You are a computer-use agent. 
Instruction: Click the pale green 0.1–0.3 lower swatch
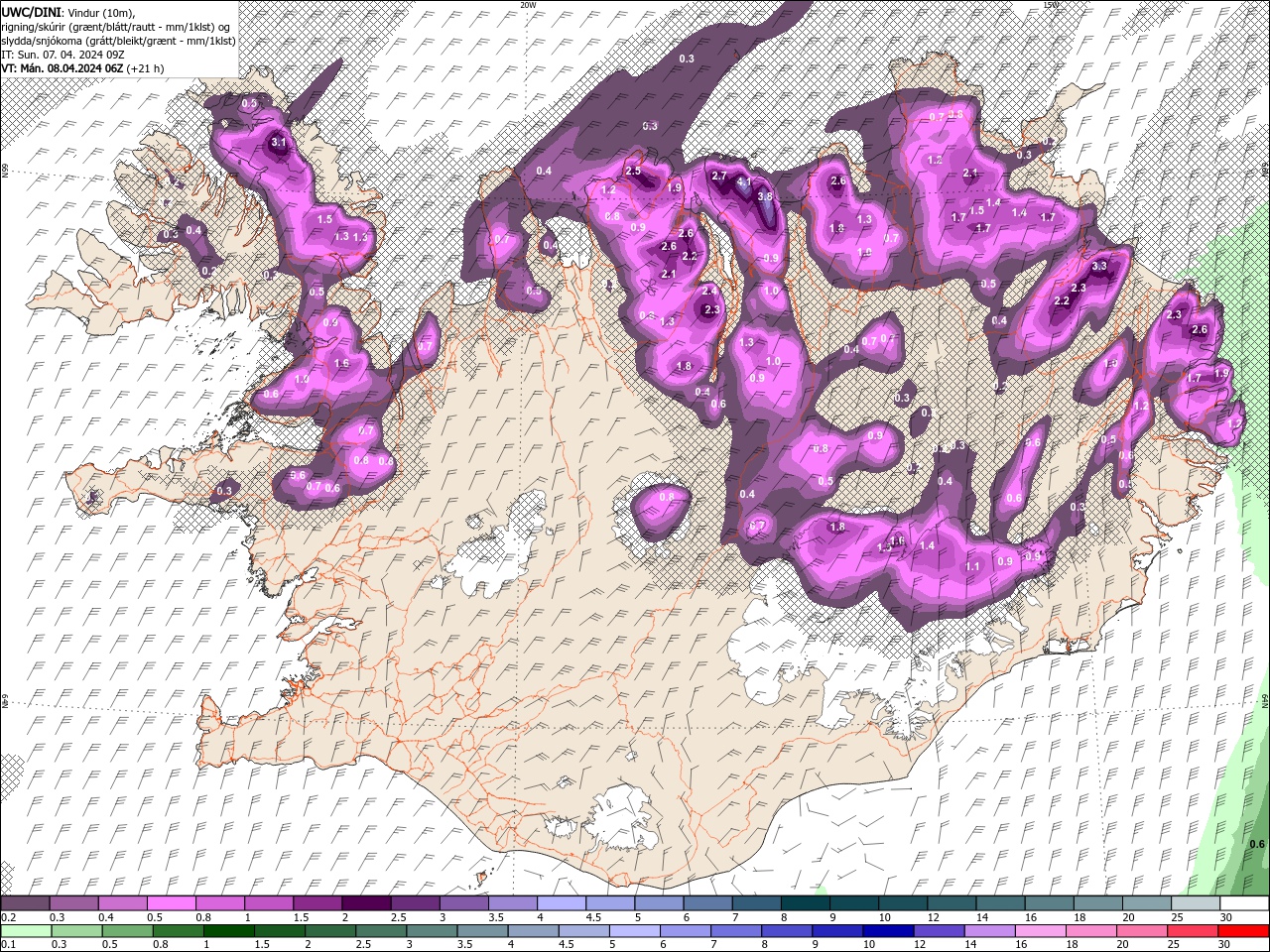[x=26, y=931]
